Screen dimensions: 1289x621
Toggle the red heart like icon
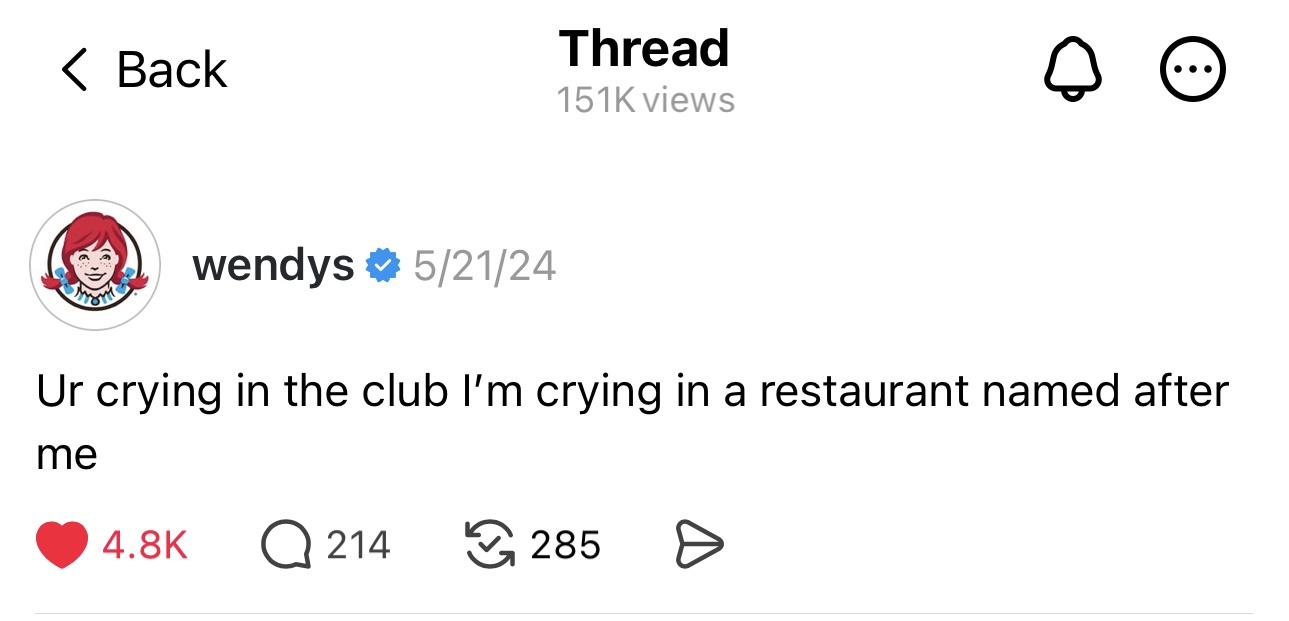tap(61, 545)
